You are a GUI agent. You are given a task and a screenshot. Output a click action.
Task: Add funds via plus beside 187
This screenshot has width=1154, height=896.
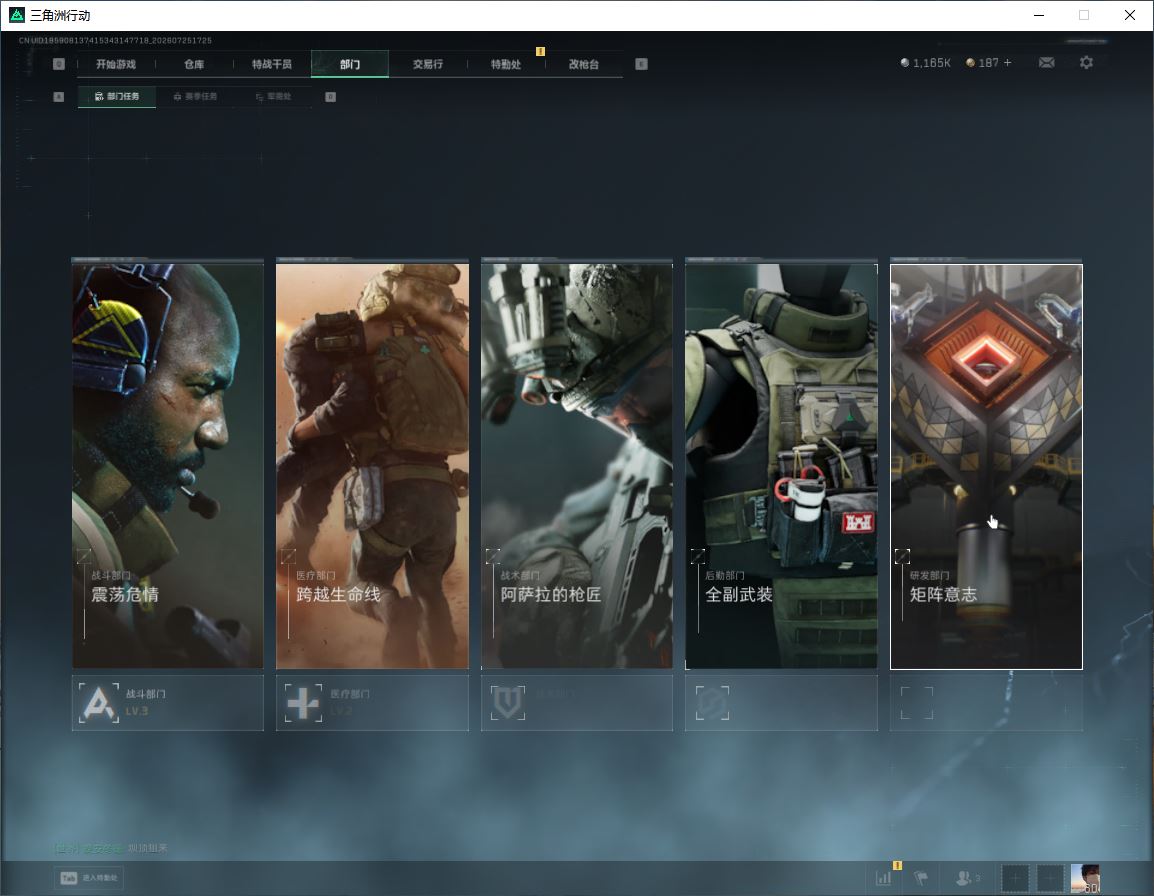tap(1008, 63)
